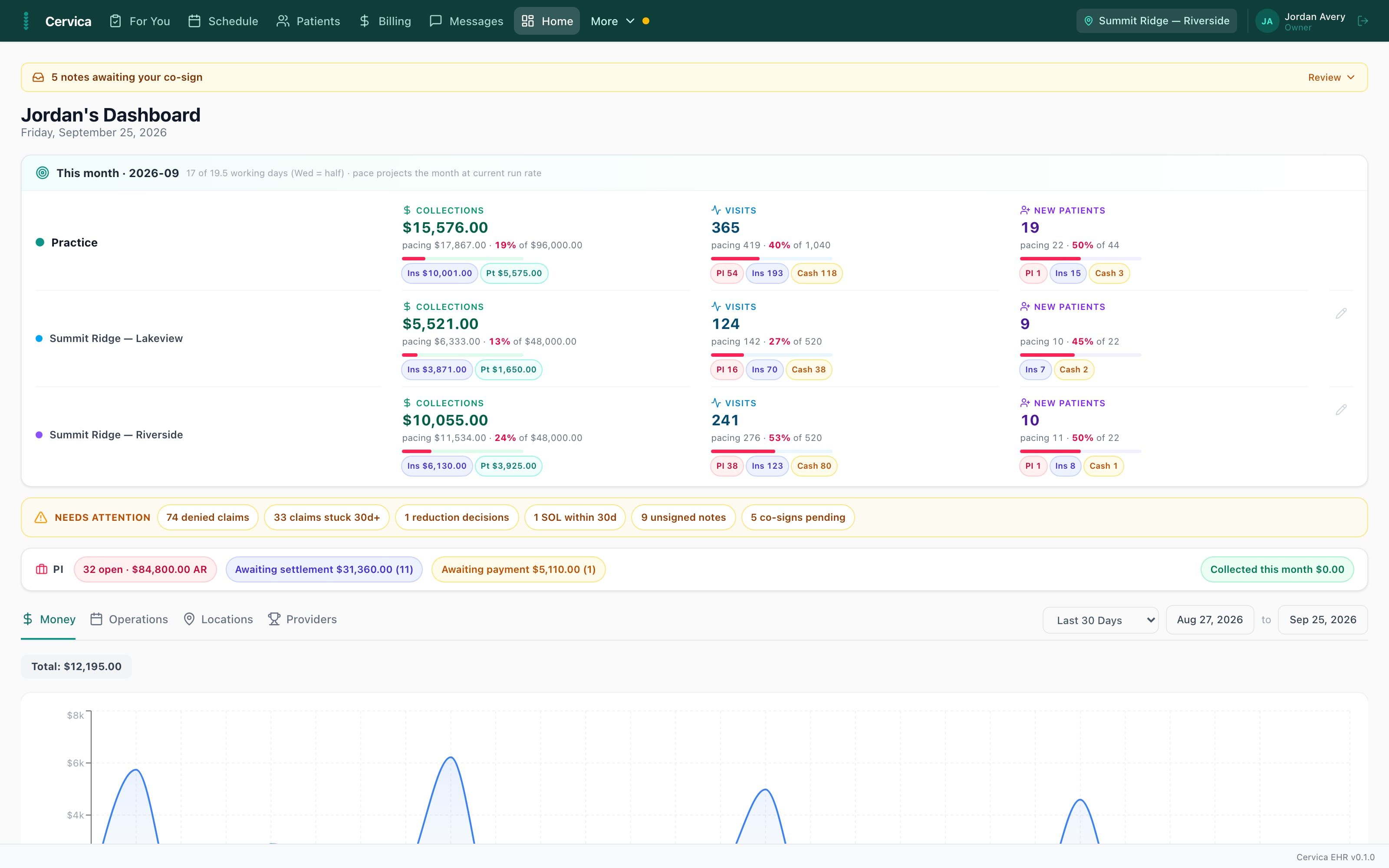This screenshot has width=1389, height=868.
Task: Click the target icon next to This month
Action: 43,173
